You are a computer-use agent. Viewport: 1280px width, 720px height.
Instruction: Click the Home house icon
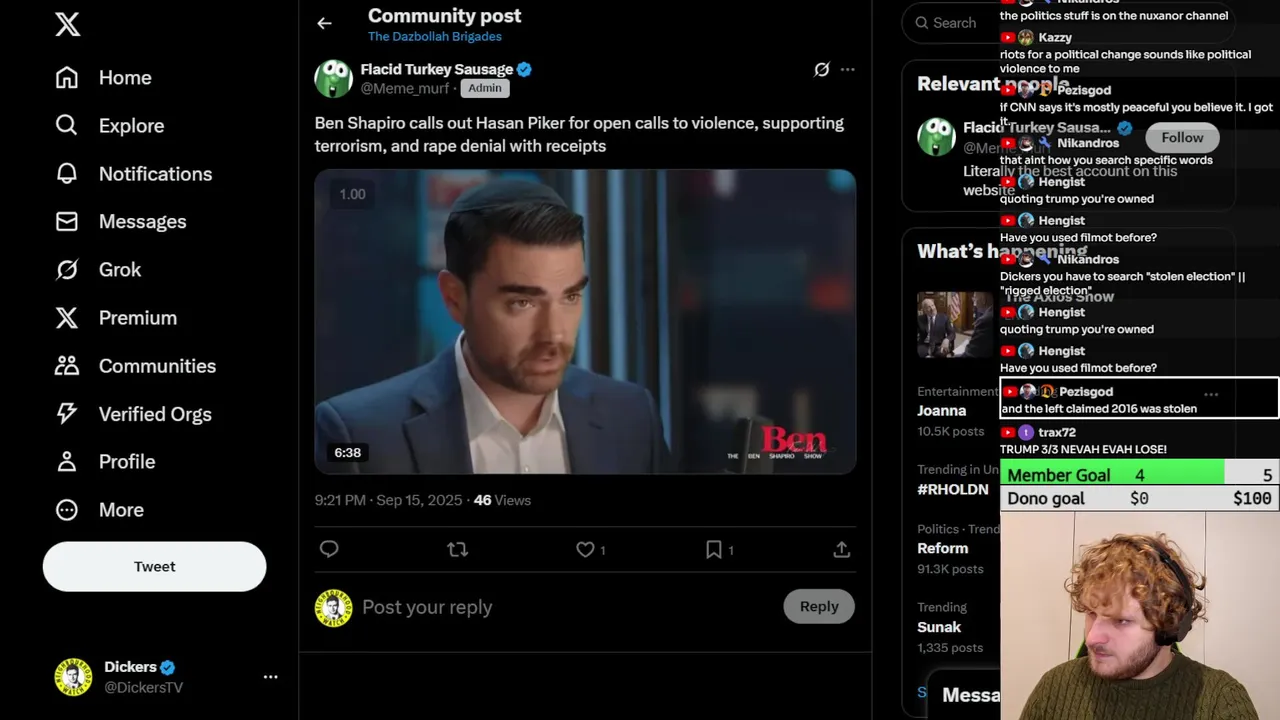pyautogui.click(x=67, y=78)
